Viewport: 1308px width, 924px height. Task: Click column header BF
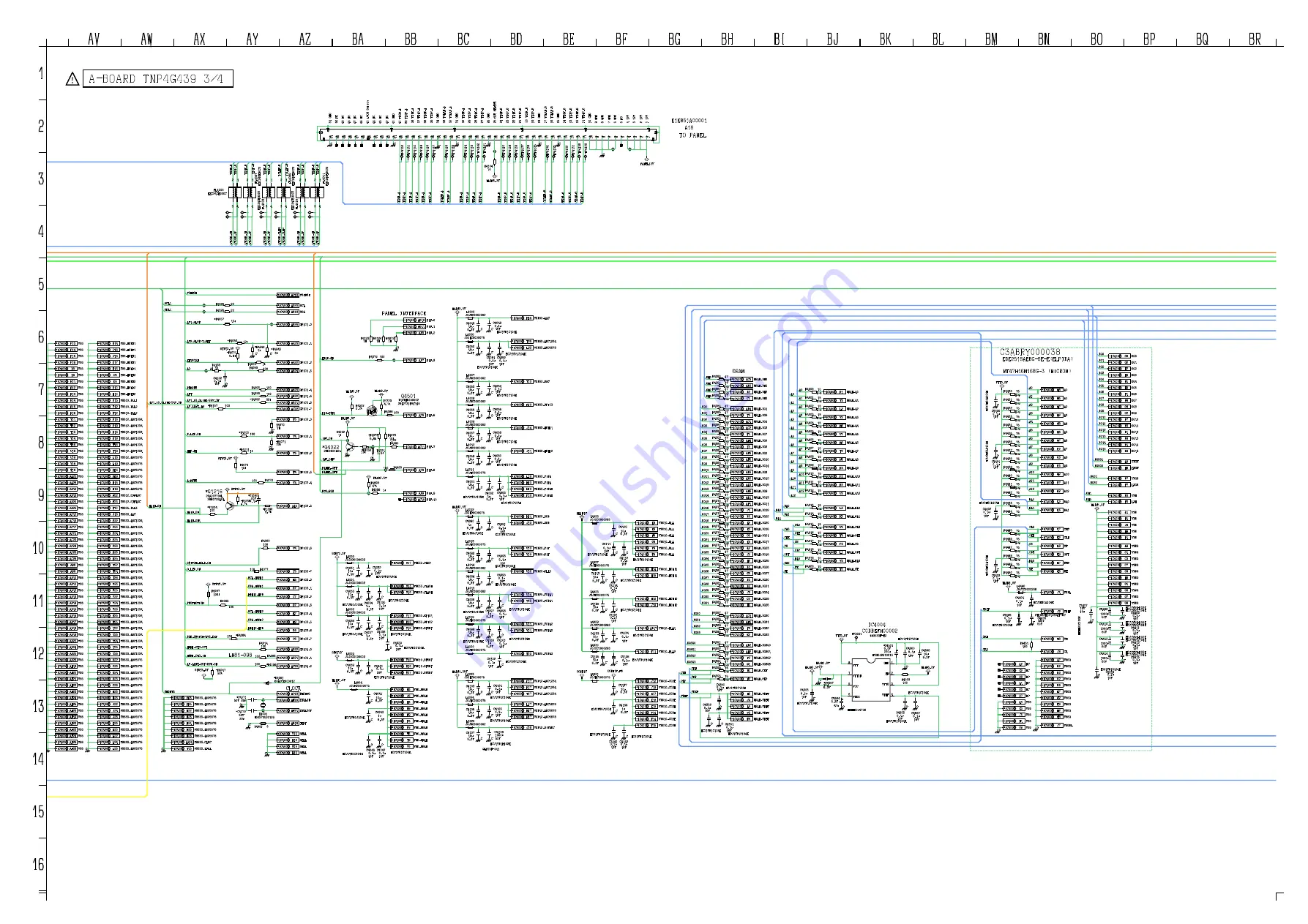tap(621, 40)
